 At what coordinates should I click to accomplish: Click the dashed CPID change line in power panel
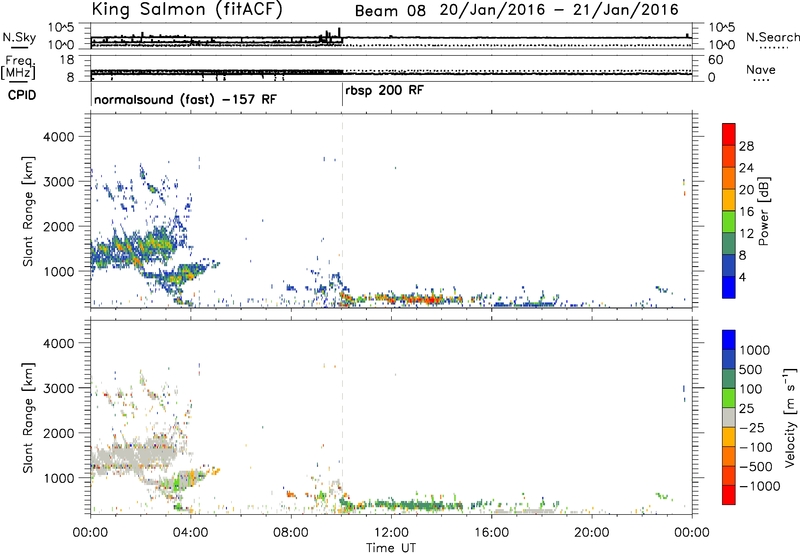click(342, 211)
